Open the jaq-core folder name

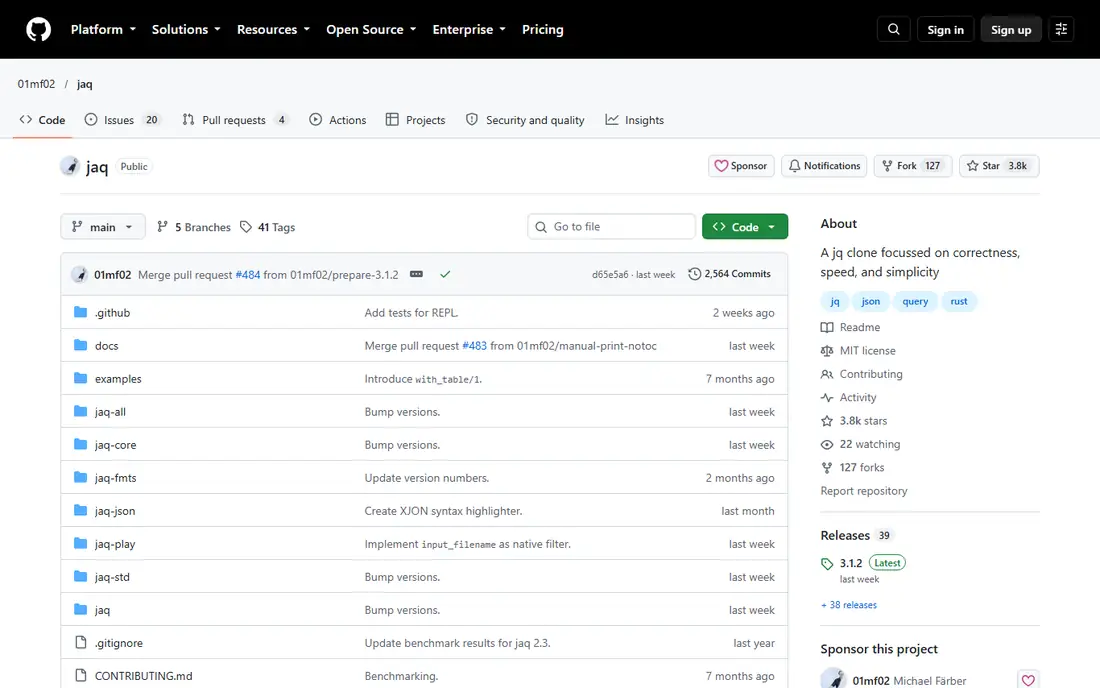coord(116,445)
